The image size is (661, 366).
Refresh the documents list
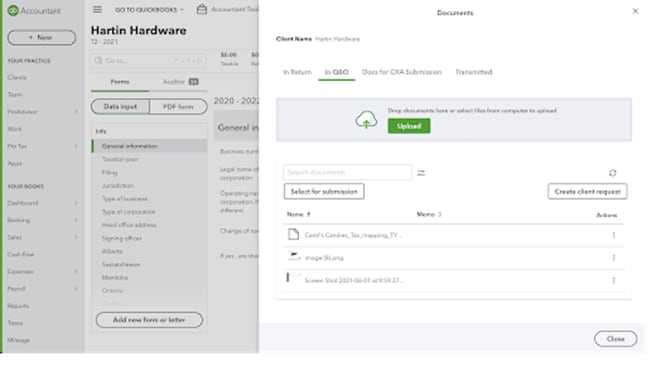pos(613,173)
